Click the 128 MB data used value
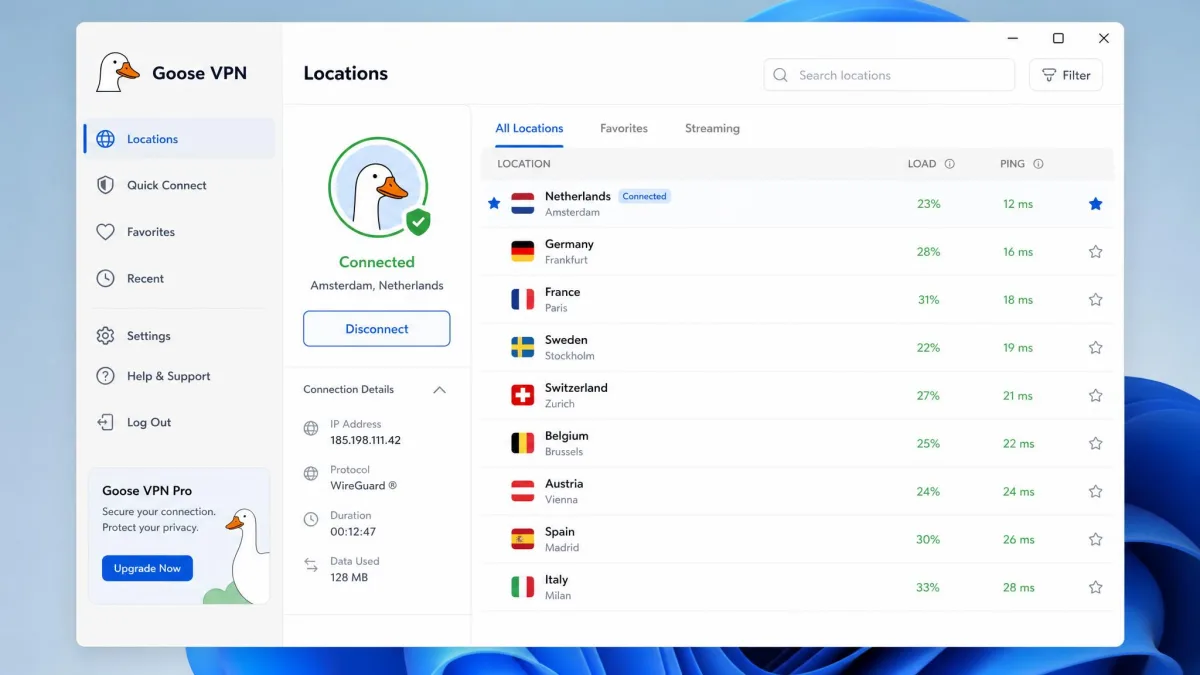Image resolution: width=1200 pixels, height=675 pixels. tap(349, 578)
